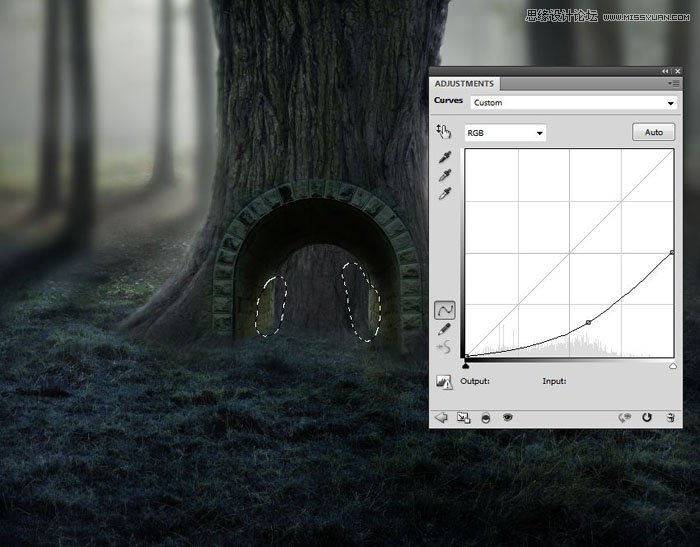Select the bottom-left curve endpoint
The width and height of the screenshot is (700, 547).
467,356
